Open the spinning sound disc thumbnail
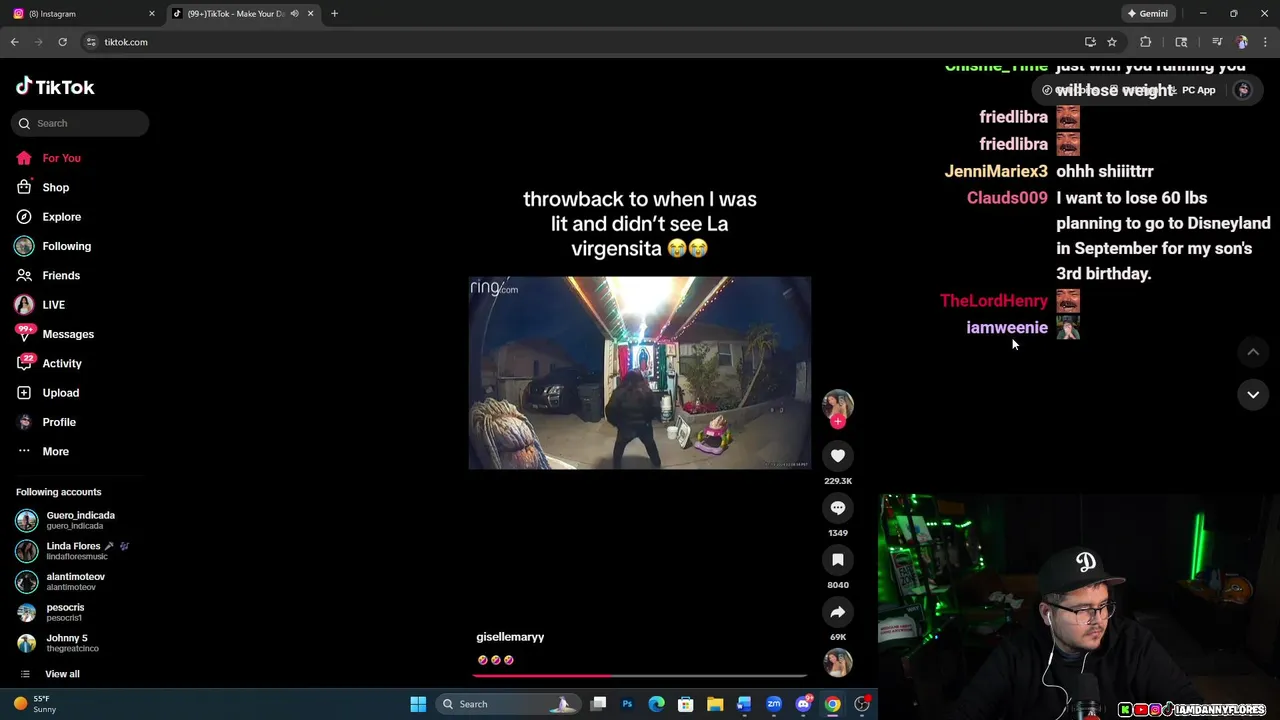This screenshot has width=1280, height=720. tap(838, 663)
